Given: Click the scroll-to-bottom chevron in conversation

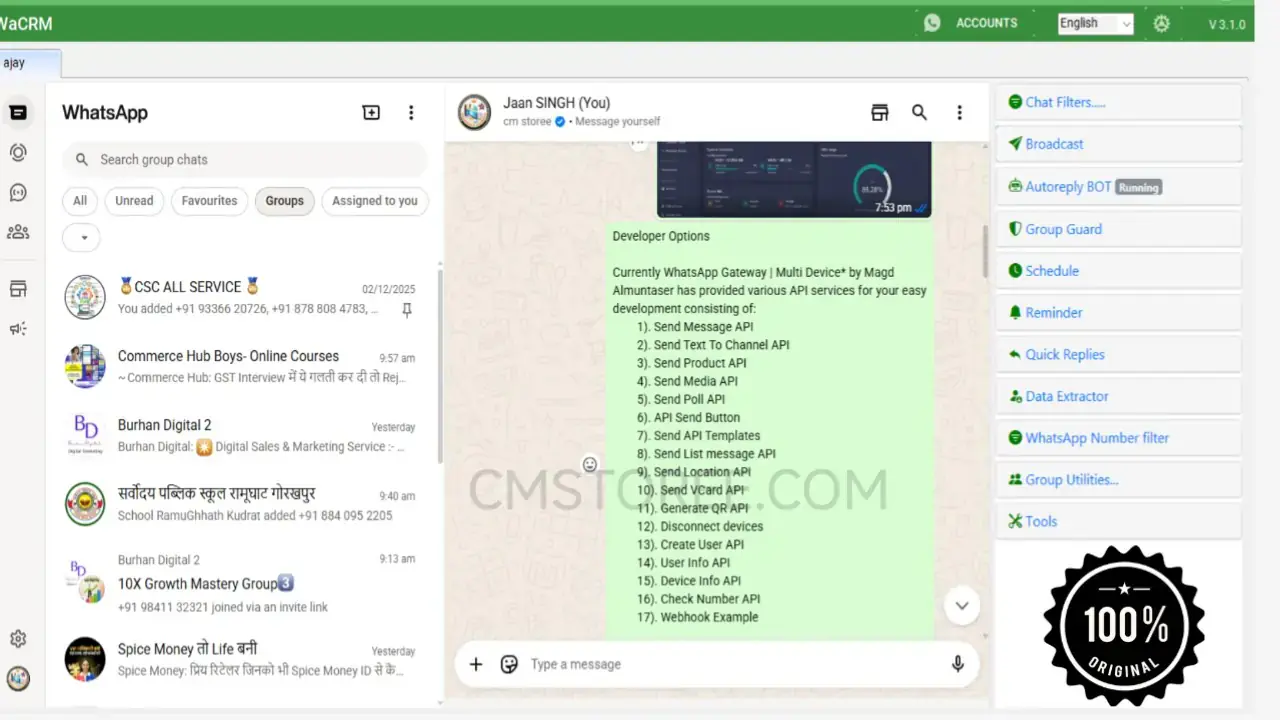Looking at the screenshot, I should 961,605.
